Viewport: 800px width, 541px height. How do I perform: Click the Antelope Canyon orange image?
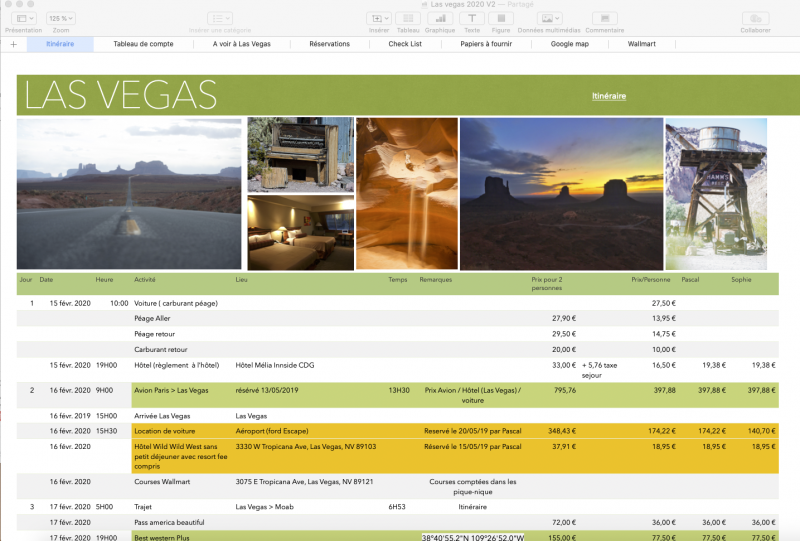[x=406, y=193]
